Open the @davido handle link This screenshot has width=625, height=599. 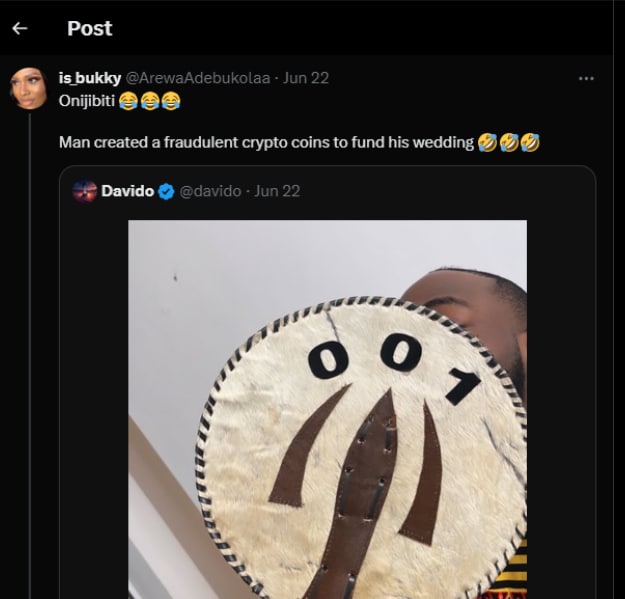tap(209, 191)
